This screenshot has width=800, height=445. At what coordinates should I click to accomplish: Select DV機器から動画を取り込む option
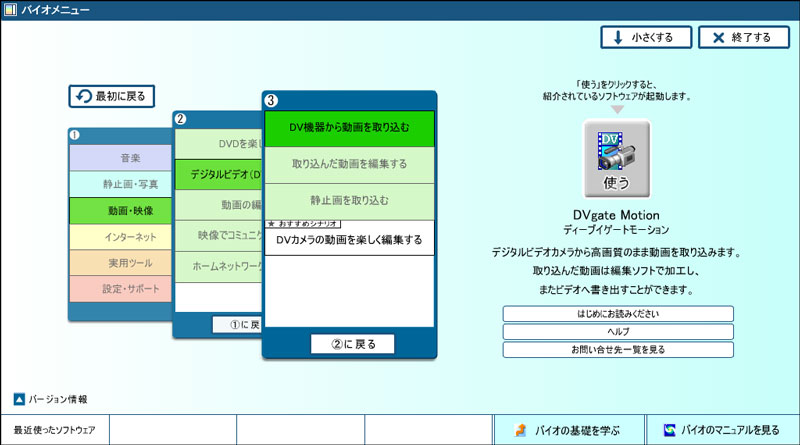pyautogui.click(x=349, y=128)
